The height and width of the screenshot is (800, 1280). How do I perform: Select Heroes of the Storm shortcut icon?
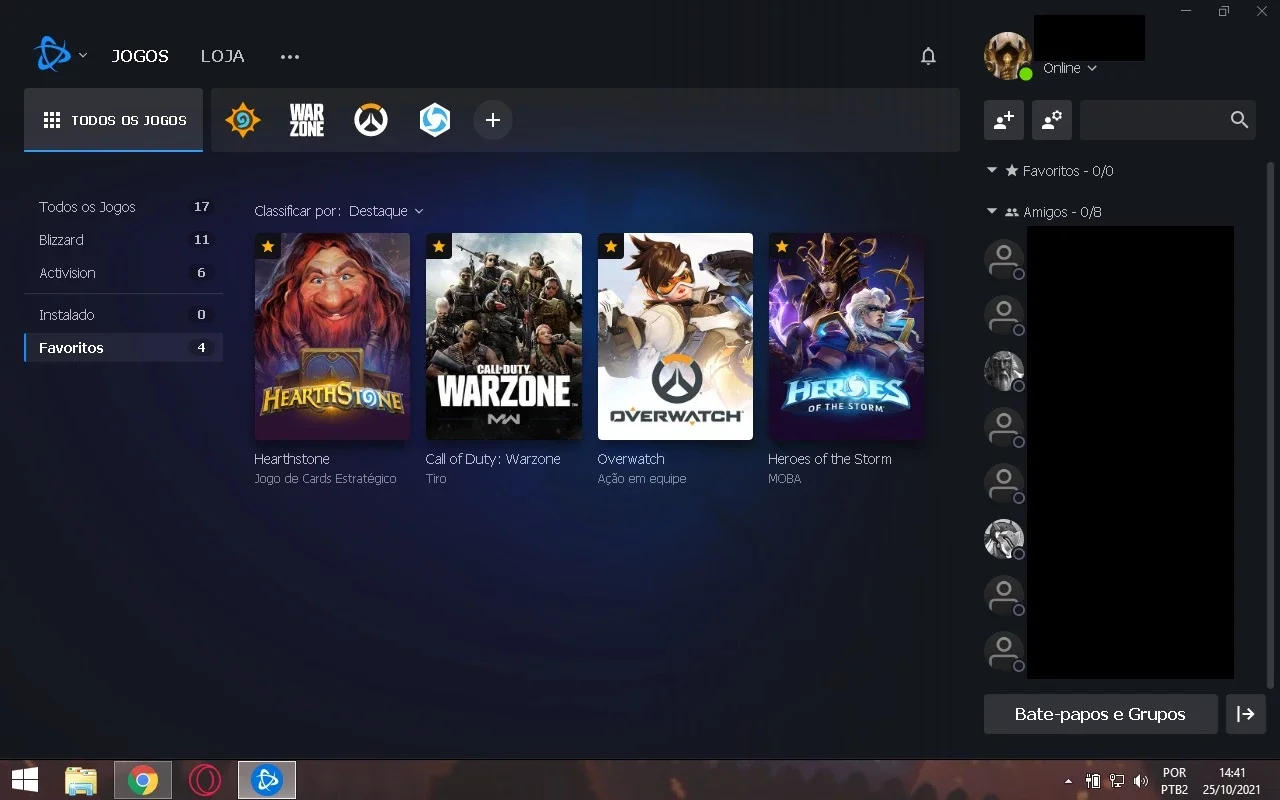pyautogui.click(x=434, y=120)
